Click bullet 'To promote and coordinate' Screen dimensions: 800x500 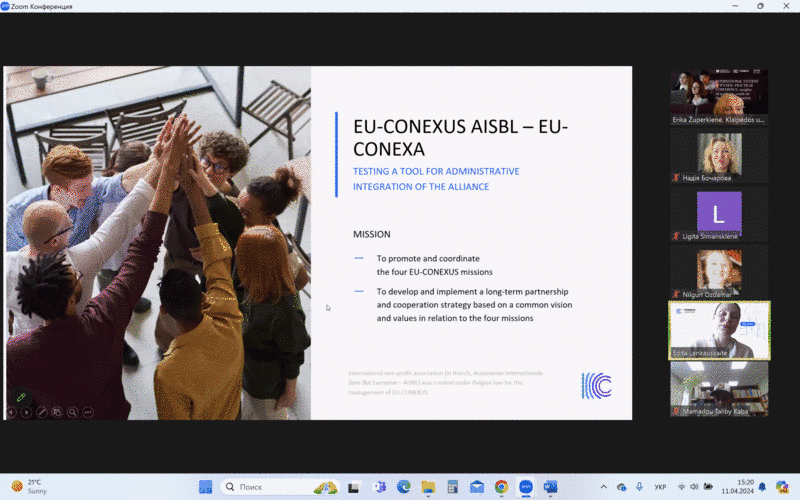click(428, 259)
